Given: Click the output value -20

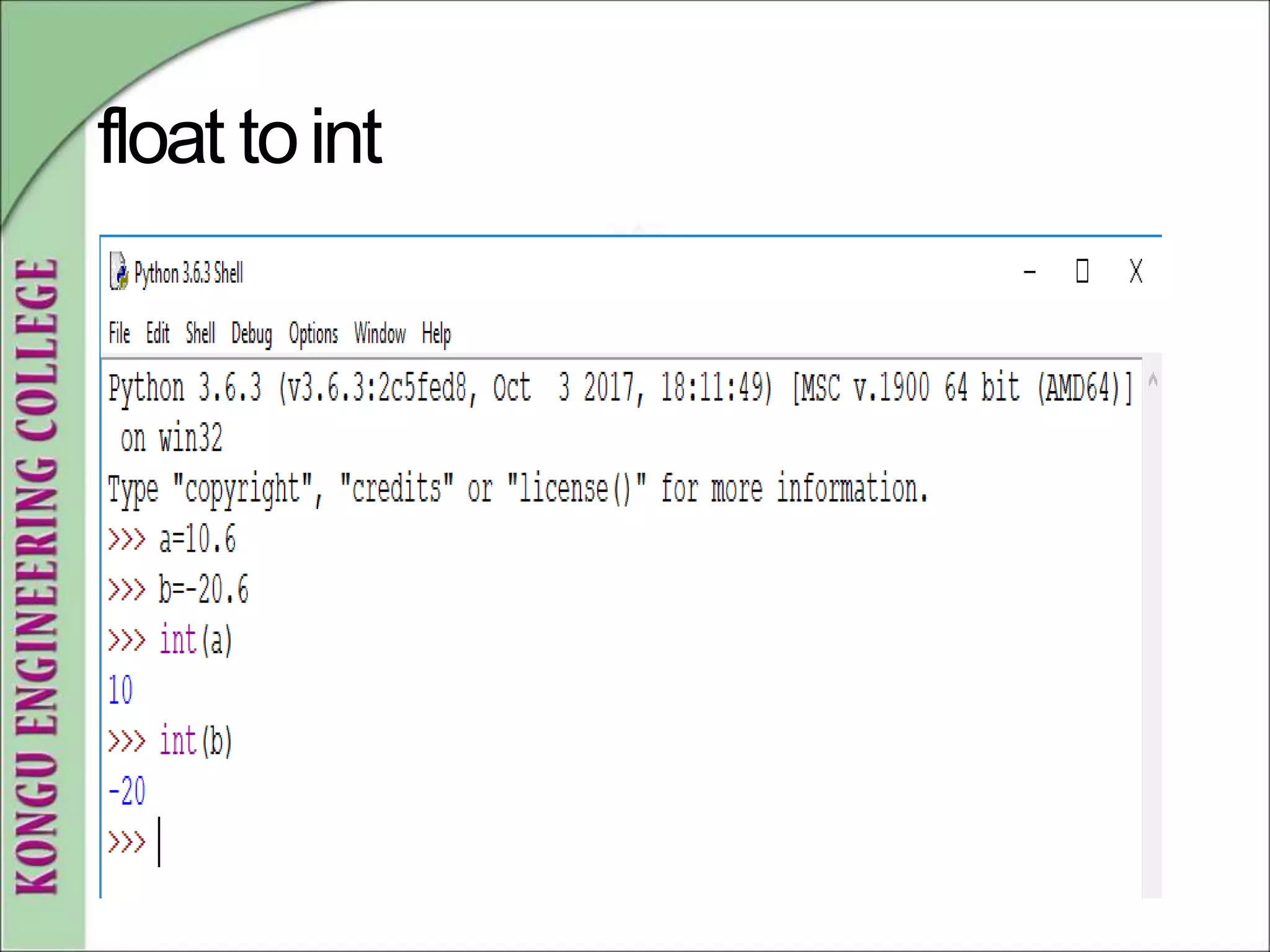Looking at the screenshot, I should coord(127,791).
